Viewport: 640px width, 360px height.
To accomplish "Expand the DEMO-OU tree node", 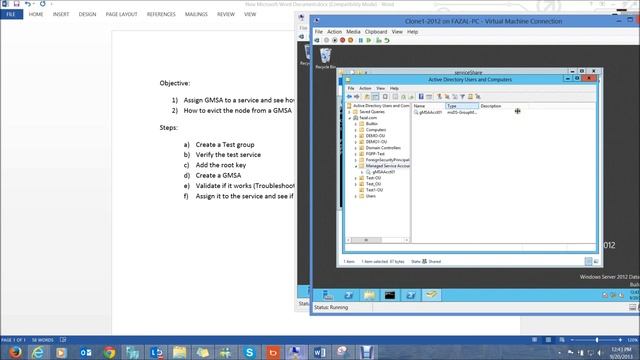I will point(356,136).
